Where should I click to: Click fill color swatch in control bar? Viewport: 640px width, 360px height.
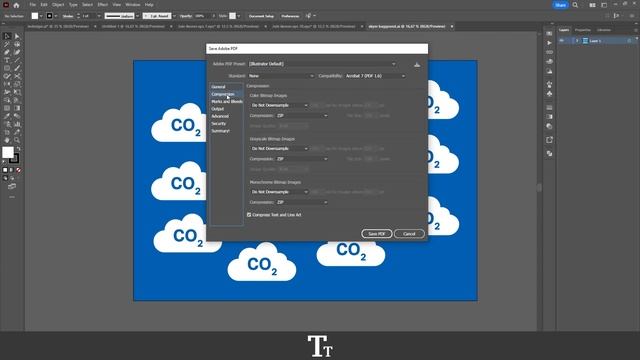point(35,16)
